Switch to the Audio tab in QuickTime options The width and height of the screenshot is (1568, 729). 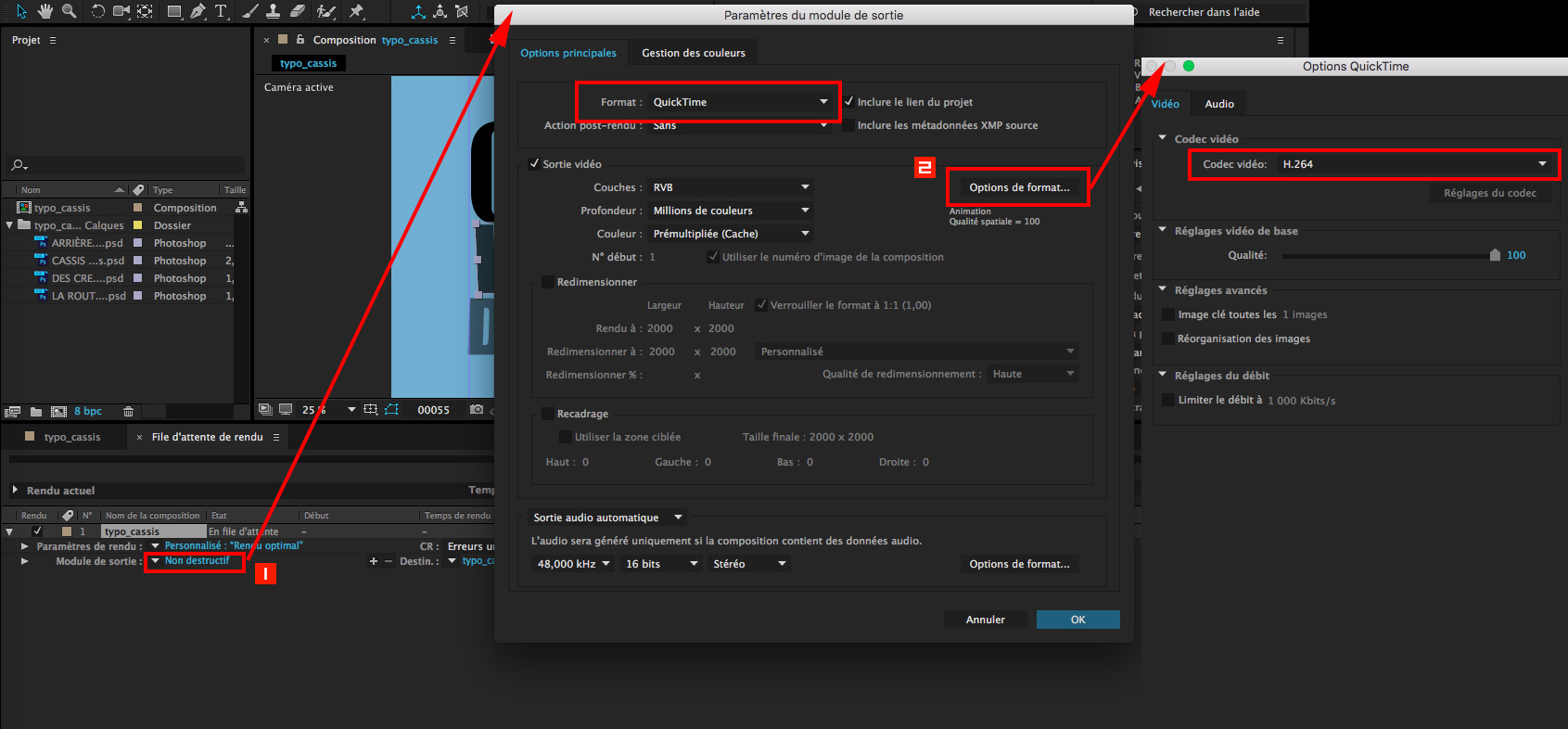click(x=1218, y=104)
